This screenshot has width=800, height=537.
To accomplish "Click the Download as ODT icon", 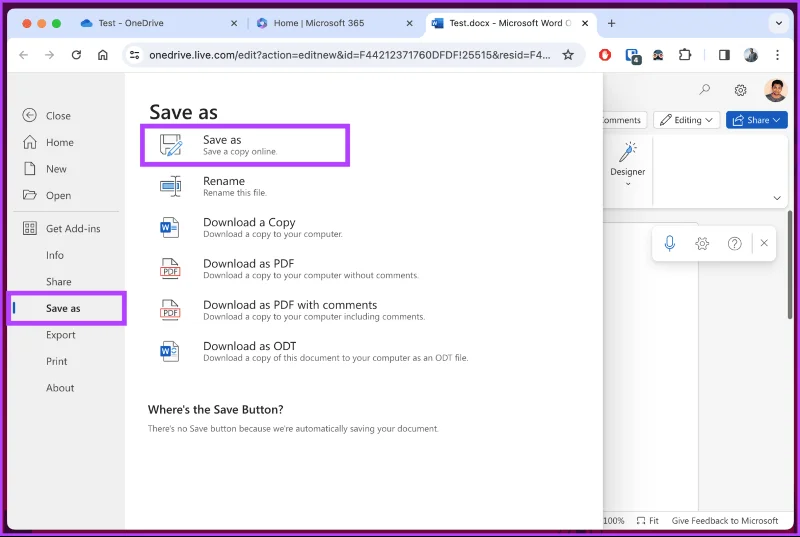I will click(169, 351).
